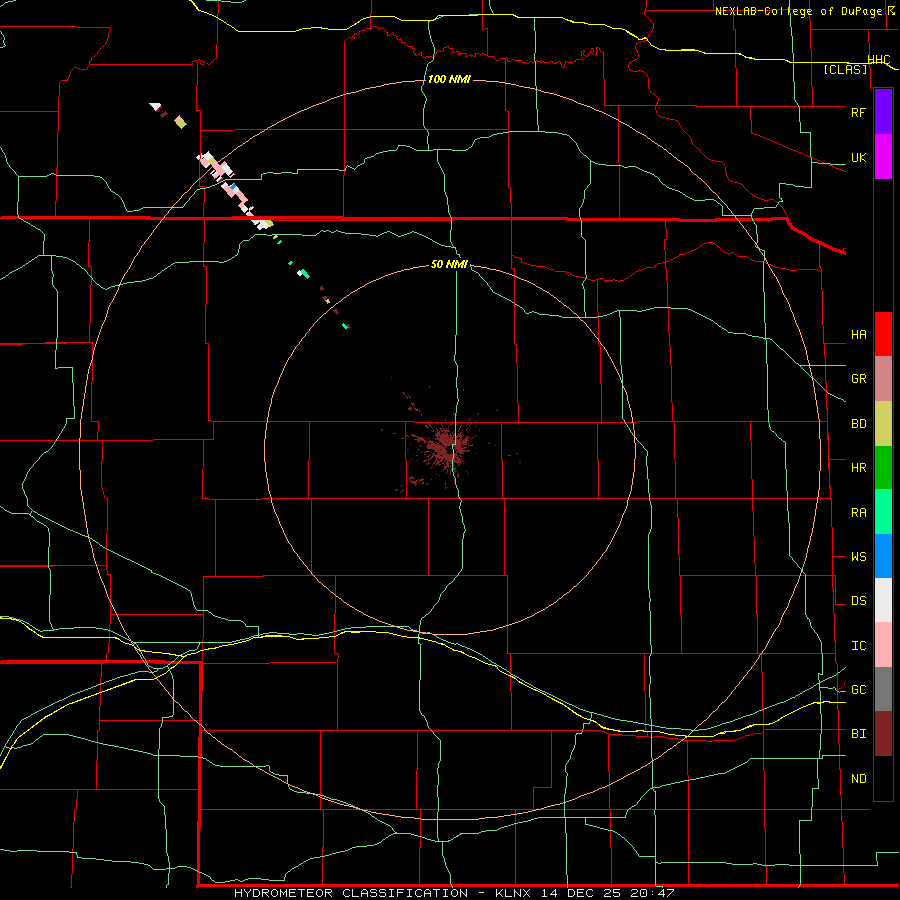Select the GC gray legend swatch
900x900 pixels.
883,689
